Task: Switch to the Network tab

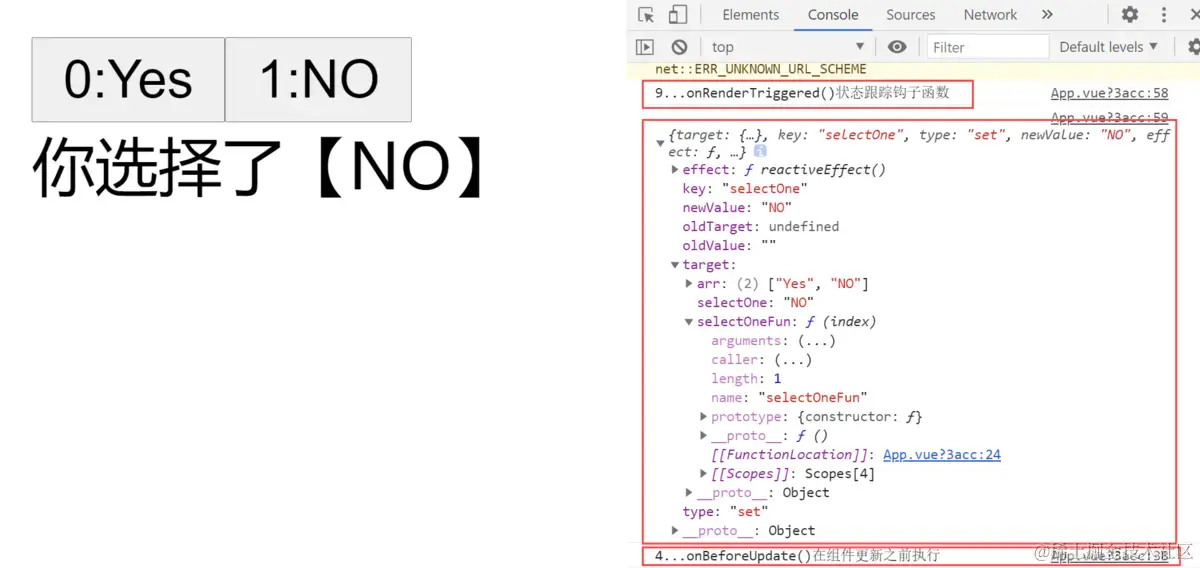Action: pos(990,15)
